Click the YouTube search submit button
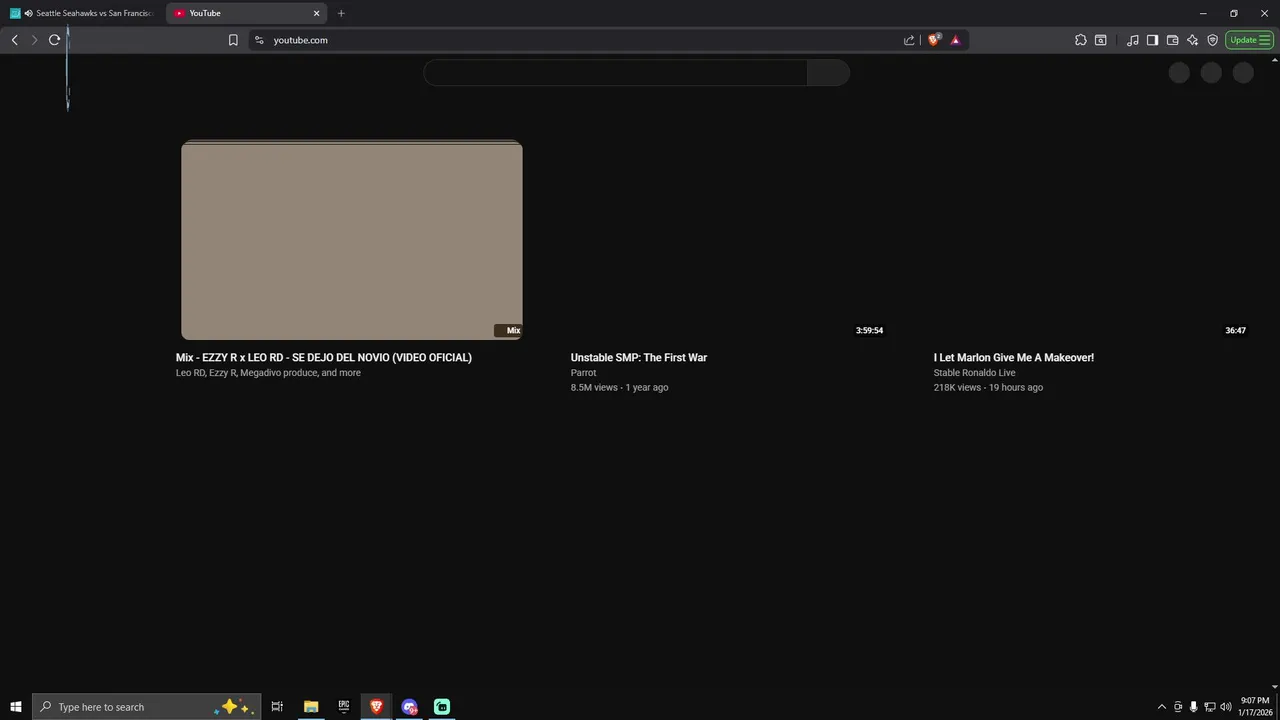1280x720 pixels. (828, 73)
